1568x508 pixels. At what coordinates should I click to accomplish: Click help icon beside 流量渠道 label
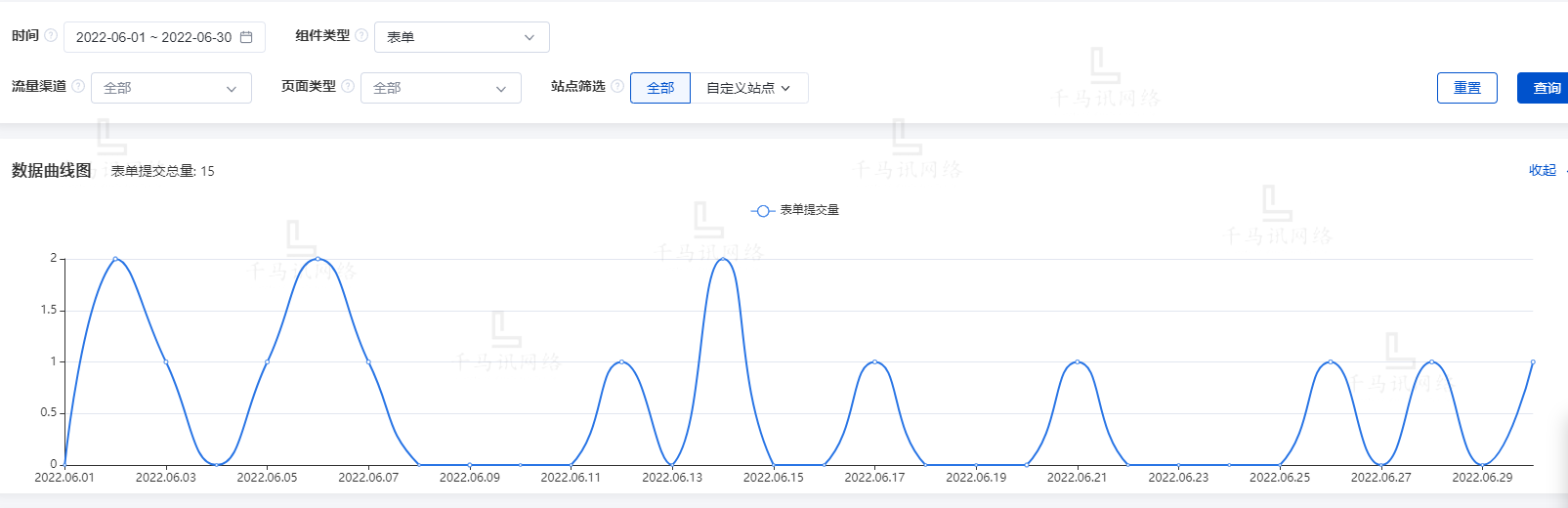(x=78, y=86)
